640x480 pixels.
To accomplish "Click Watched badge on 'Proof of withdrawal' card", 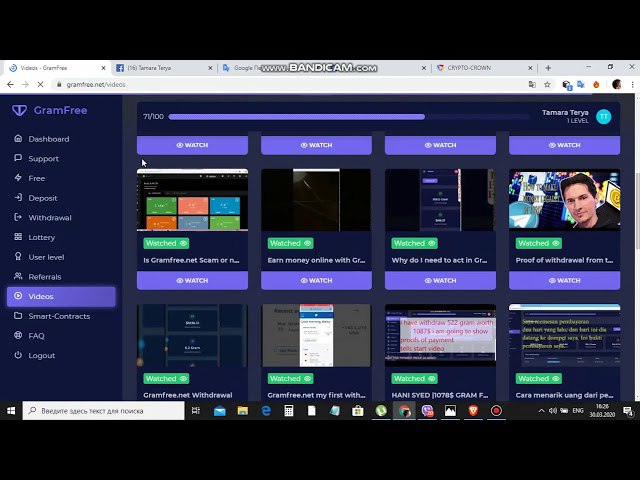I will 538,243.
